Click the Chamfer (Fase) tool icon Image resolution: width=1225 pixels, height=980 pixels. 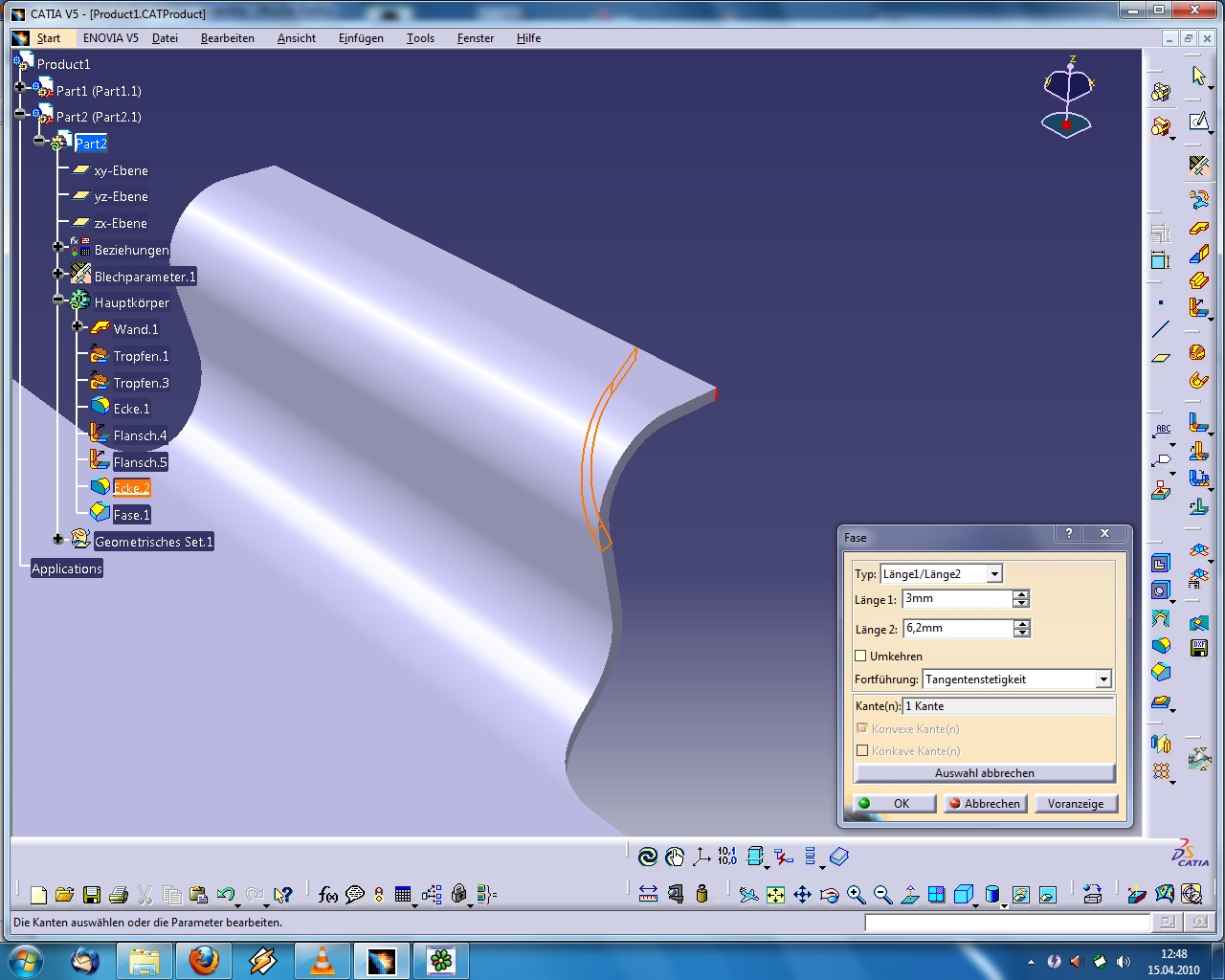pos(1161,672)
